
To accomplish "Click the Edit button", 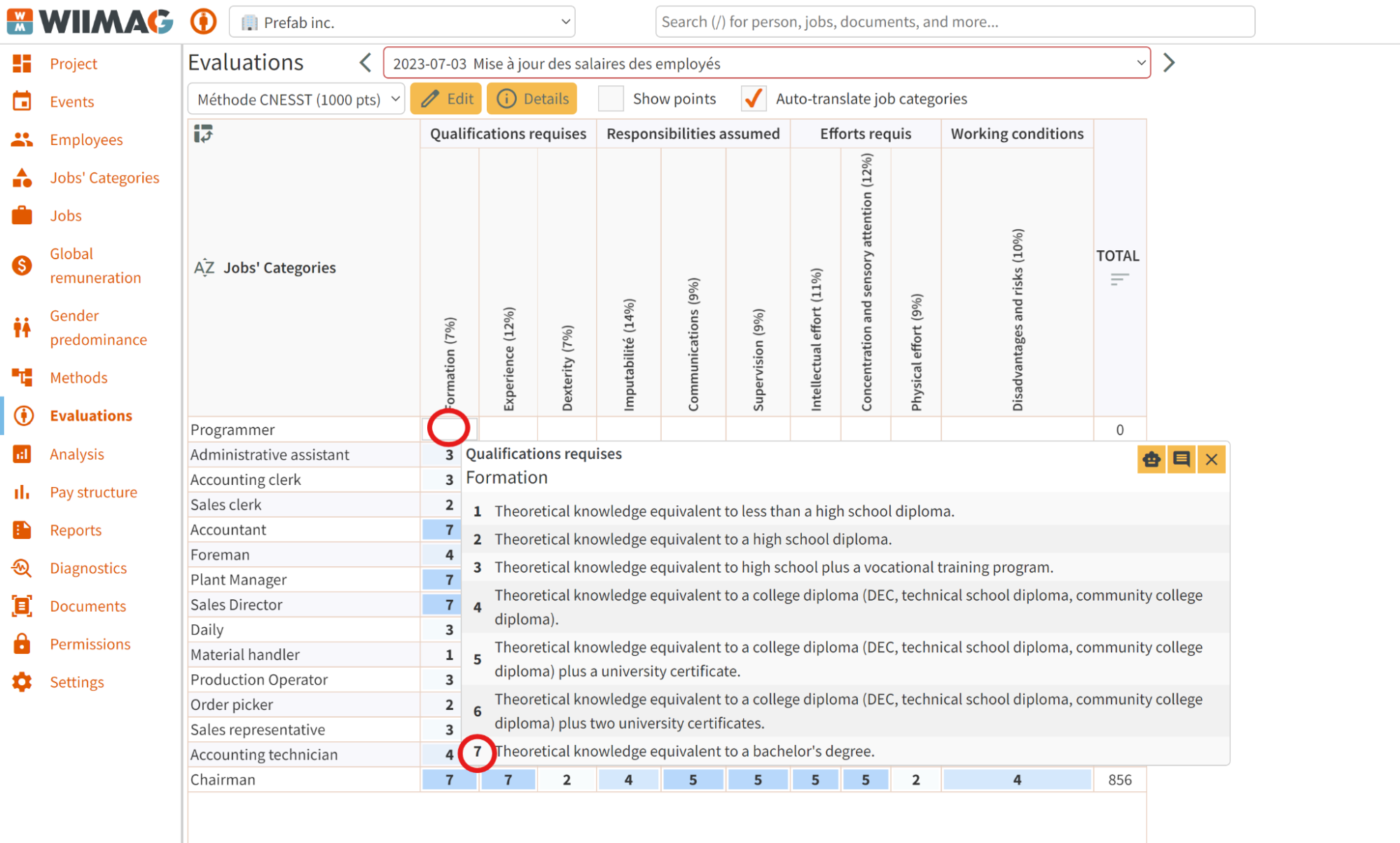I will click(x=446, y=99).
